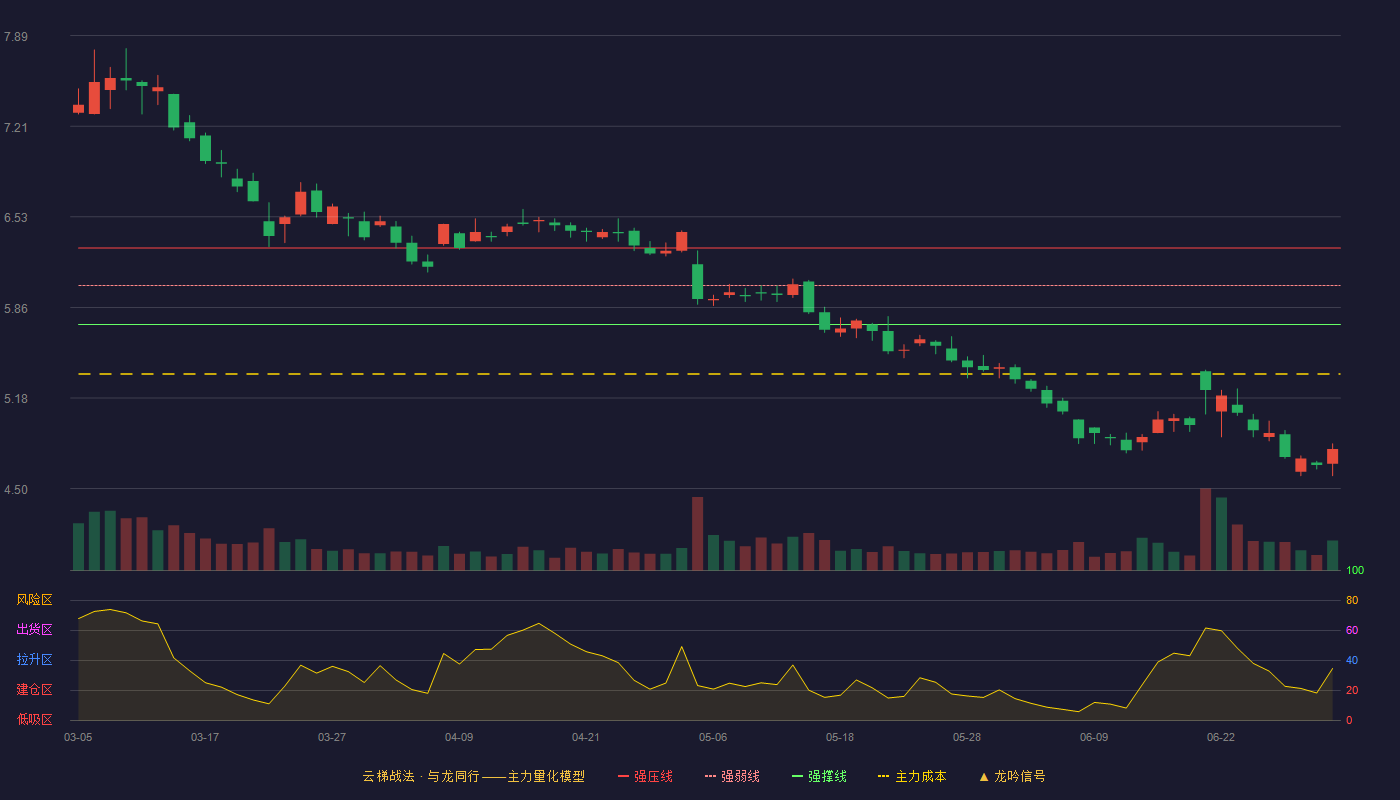Click the 风险区 zone label

34,600
